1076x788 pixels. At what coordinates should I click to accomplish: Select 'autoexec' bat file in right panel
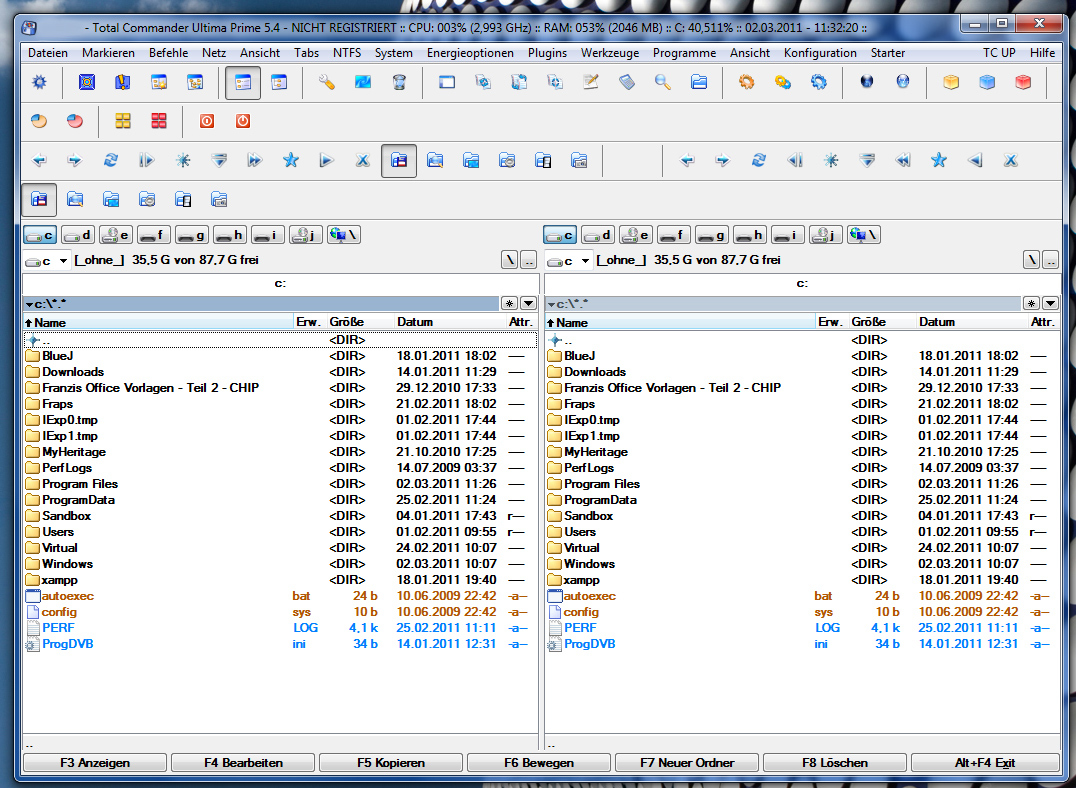pos(802,596)
